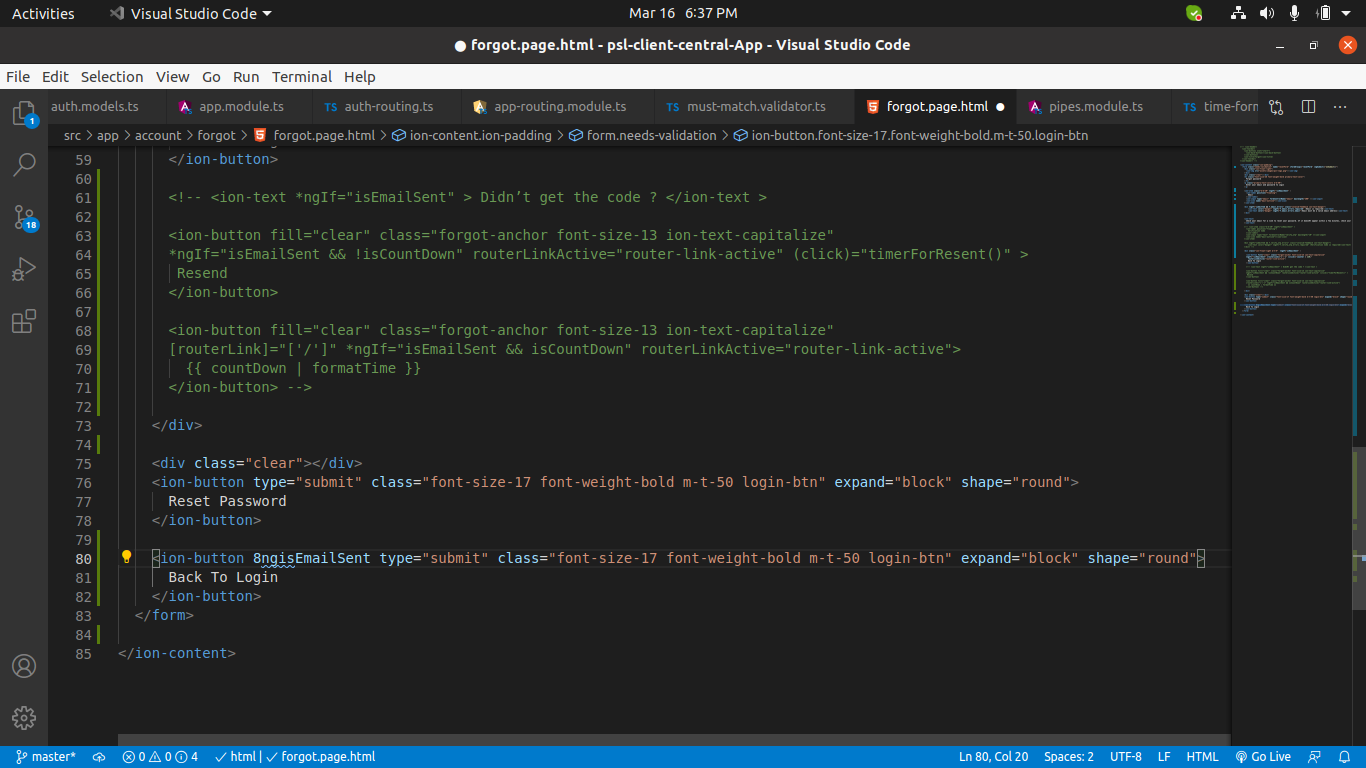Image resolution: width=1366 pixels, height=768 pixels.
Task: Open the editor More Actions ellipsis menu
Action: tap(1340, 107)
